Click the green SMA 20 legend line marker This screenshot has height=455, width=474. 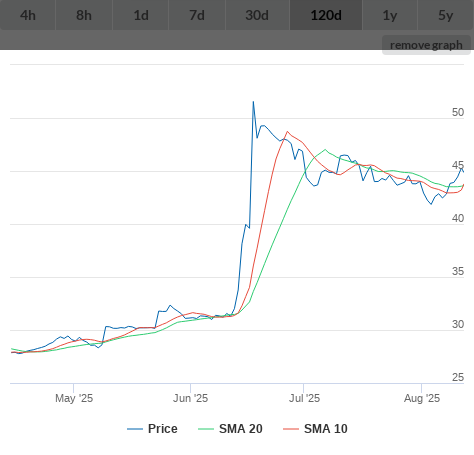click(206, 429)
